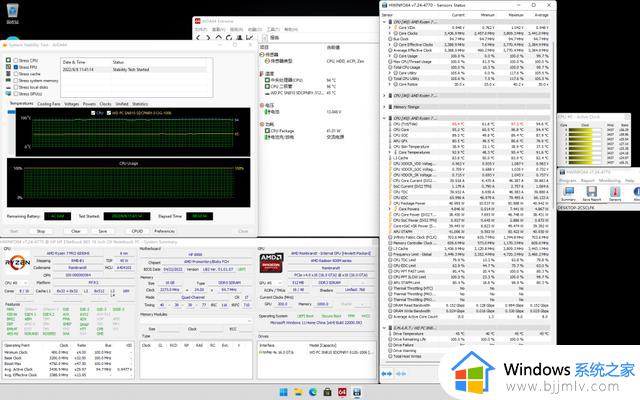Enable the Stress cache checkbox
Image resolution: width=640 pixels, height=400 pixels.
tap(16, 74)
